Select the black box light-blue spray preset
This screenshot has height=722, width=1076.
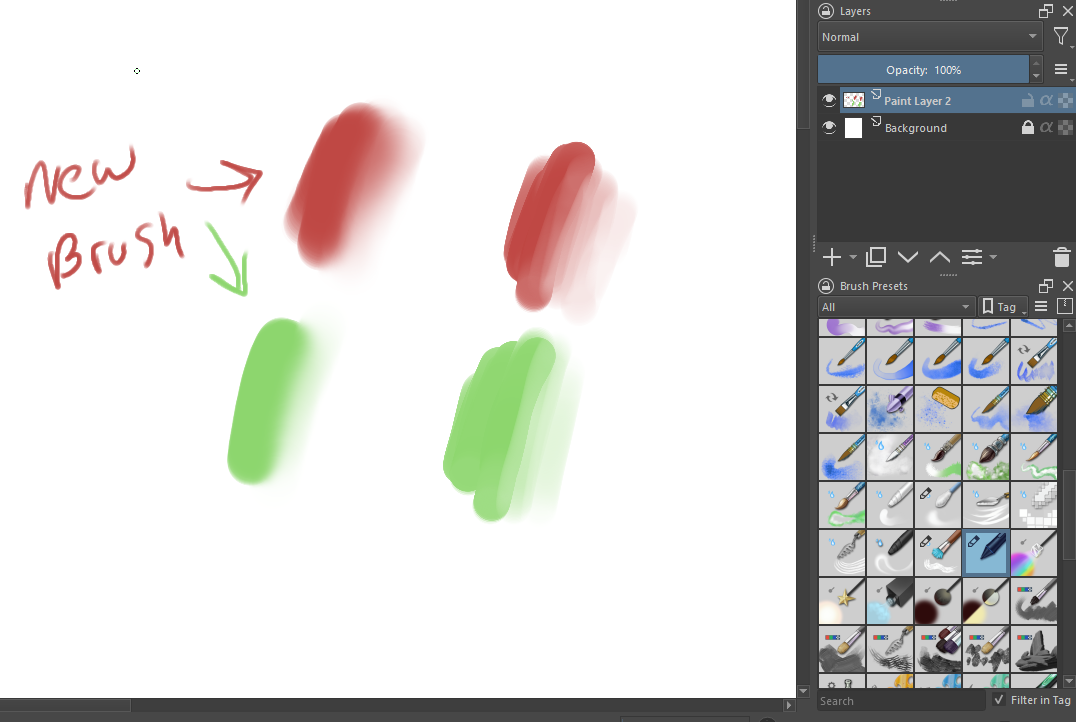(x=890, y=601)
